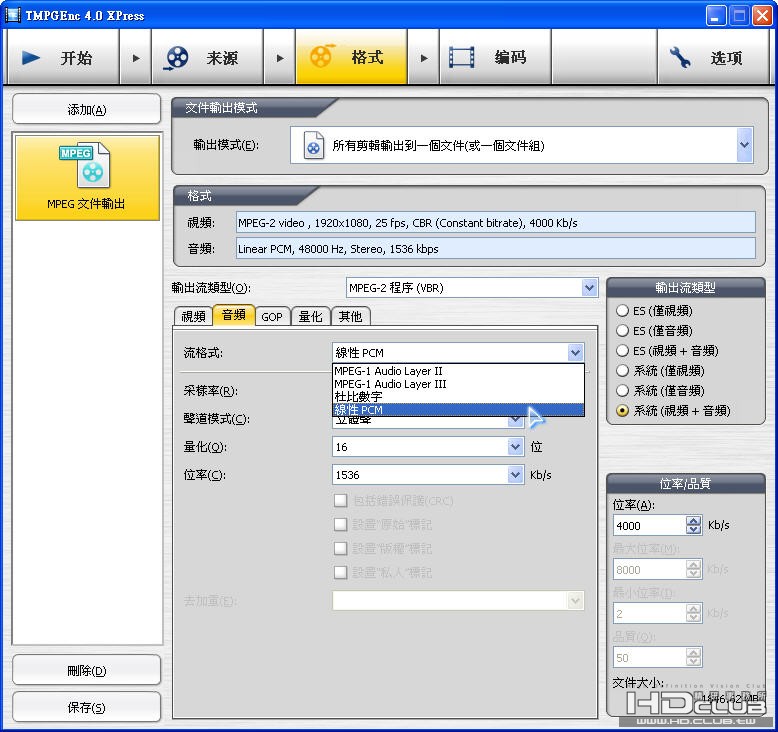
Task: Switch to the 音頻 tab
Action: [x=234, y=315]
